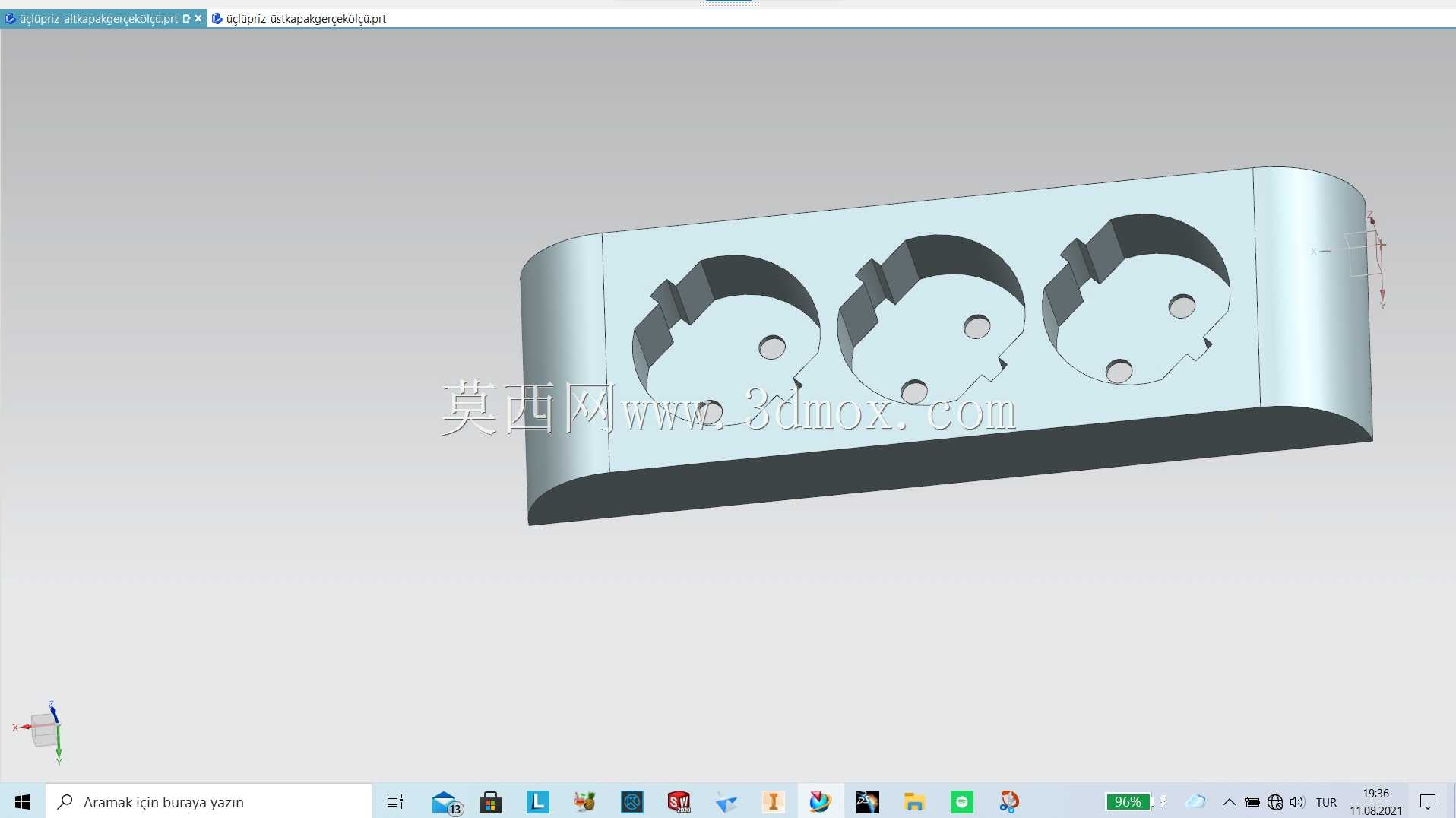Select the third socket's lower pin hole
The width and height of the screenshot is (1456, 818).
[x=1119, y=372]
